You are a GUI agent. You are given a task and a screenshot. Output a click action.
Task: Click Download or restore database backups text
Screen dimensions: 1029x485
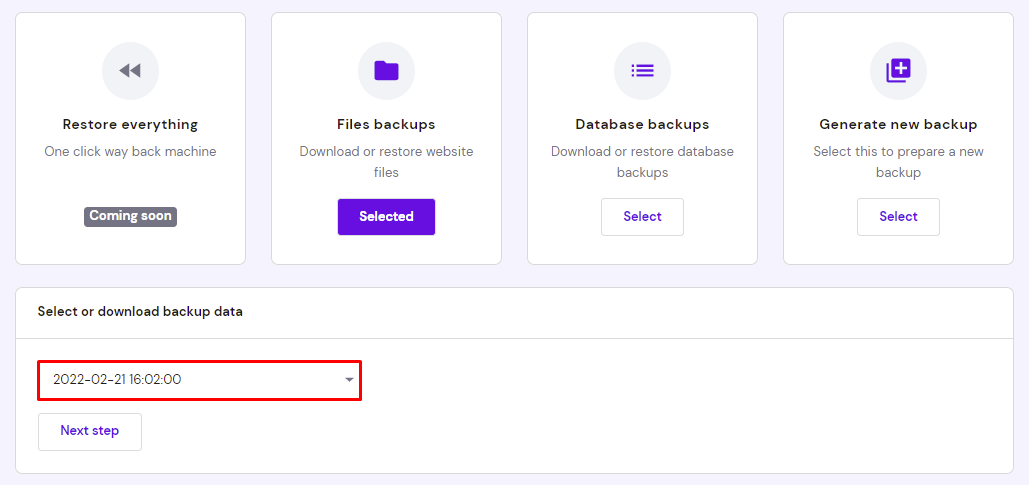[x=642, y=162]
